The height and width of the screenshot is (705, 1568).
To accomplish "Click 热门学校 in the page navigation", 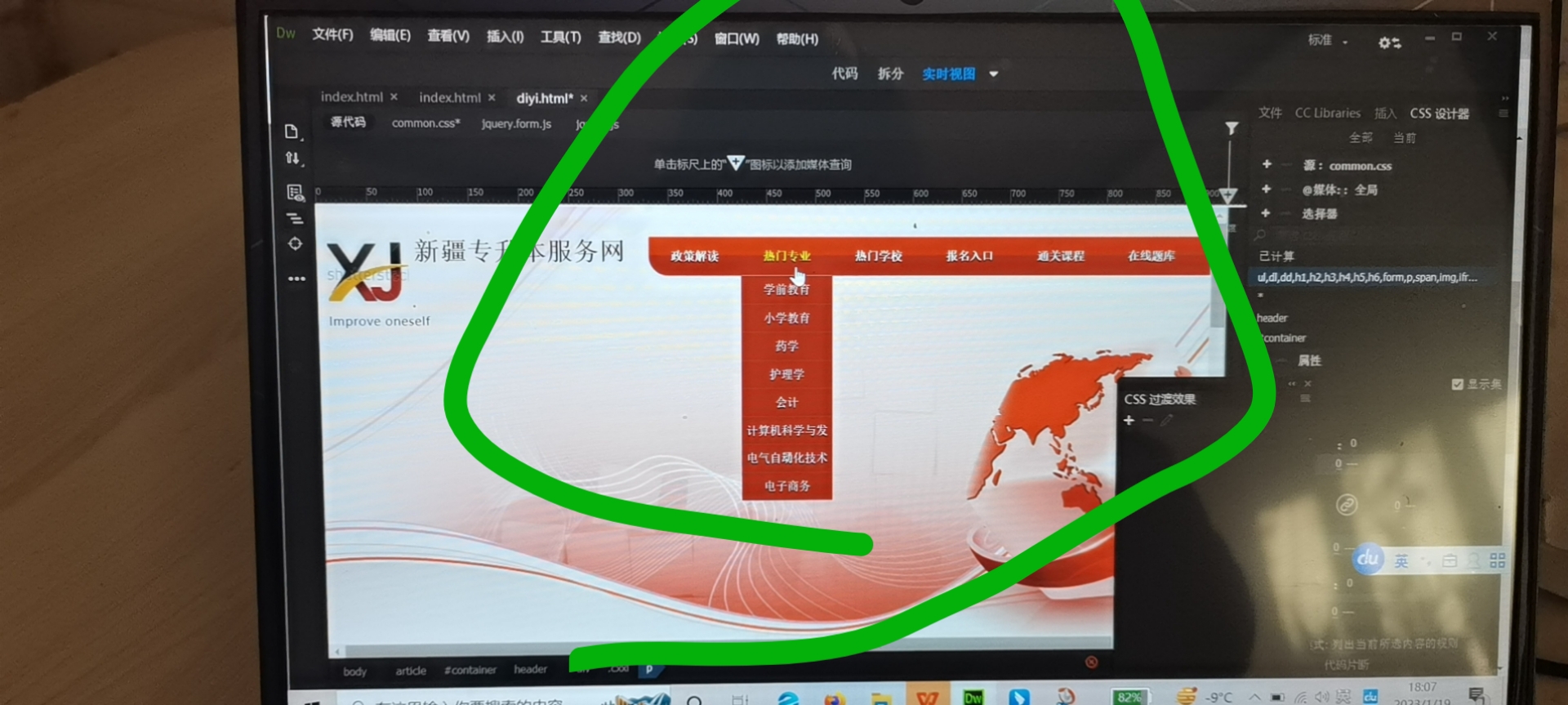I will tap(879, 256).
